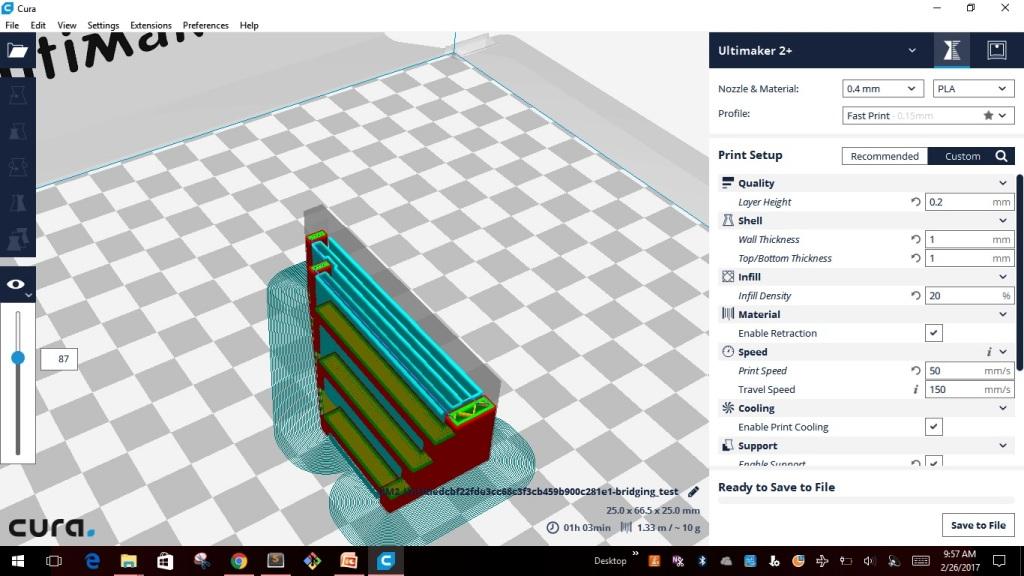
Task: Click the Shell category icon
Action: [728, 221]
